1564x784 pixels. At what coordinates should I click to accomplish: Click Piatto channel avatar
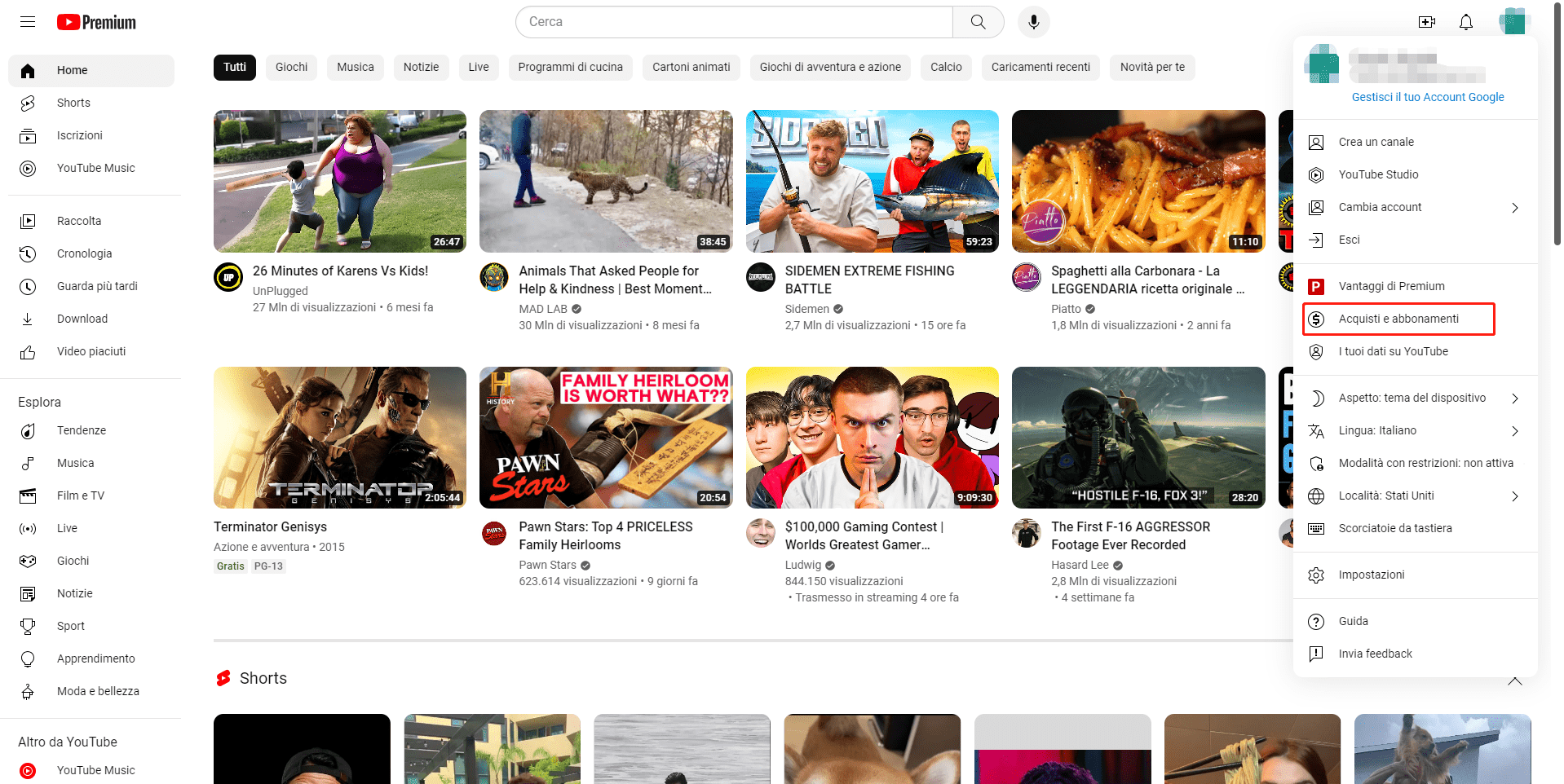point(1027,277)
